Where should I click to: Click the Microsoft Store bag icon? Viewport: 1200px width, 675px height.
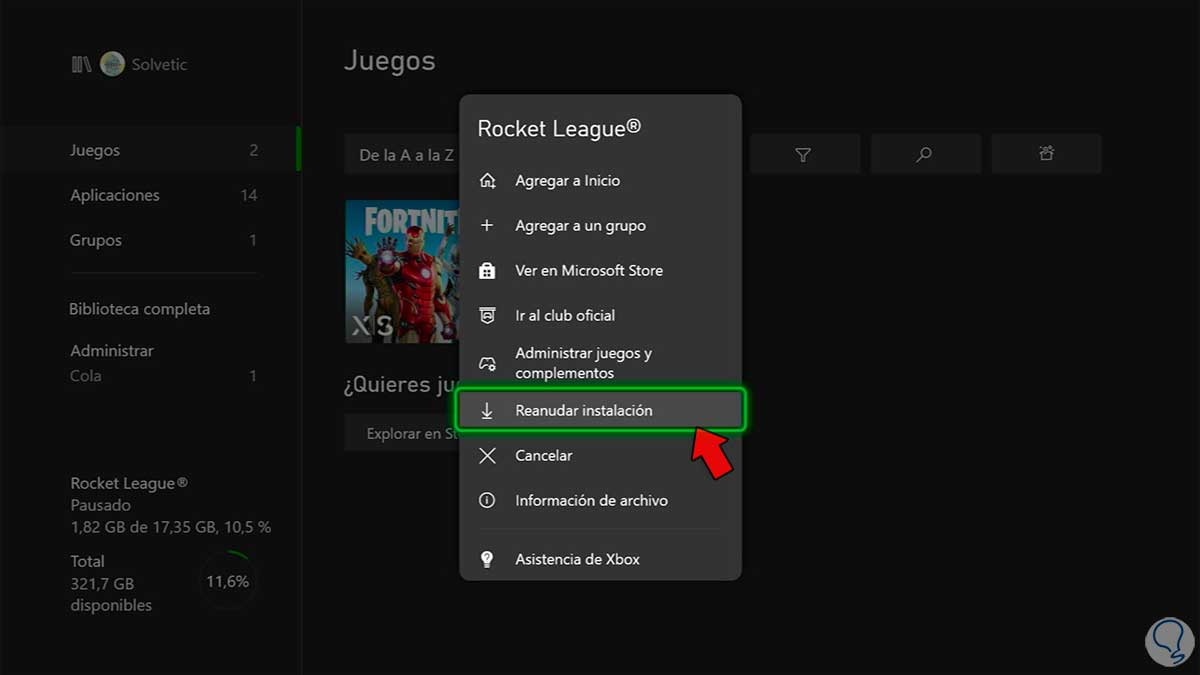tap(487, 271)
